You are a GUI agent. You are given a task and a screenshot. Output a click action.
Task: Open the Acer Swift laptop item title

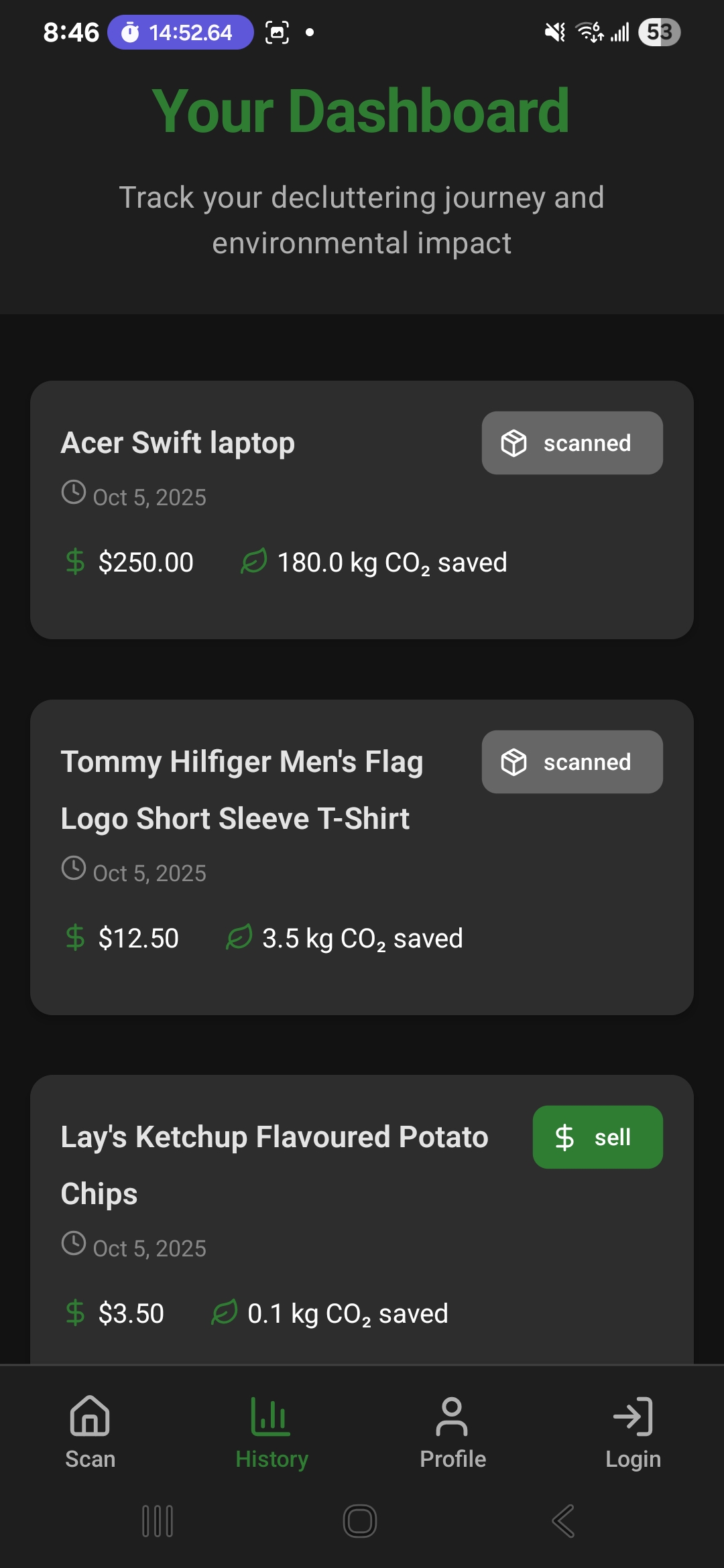pos(178,443)
